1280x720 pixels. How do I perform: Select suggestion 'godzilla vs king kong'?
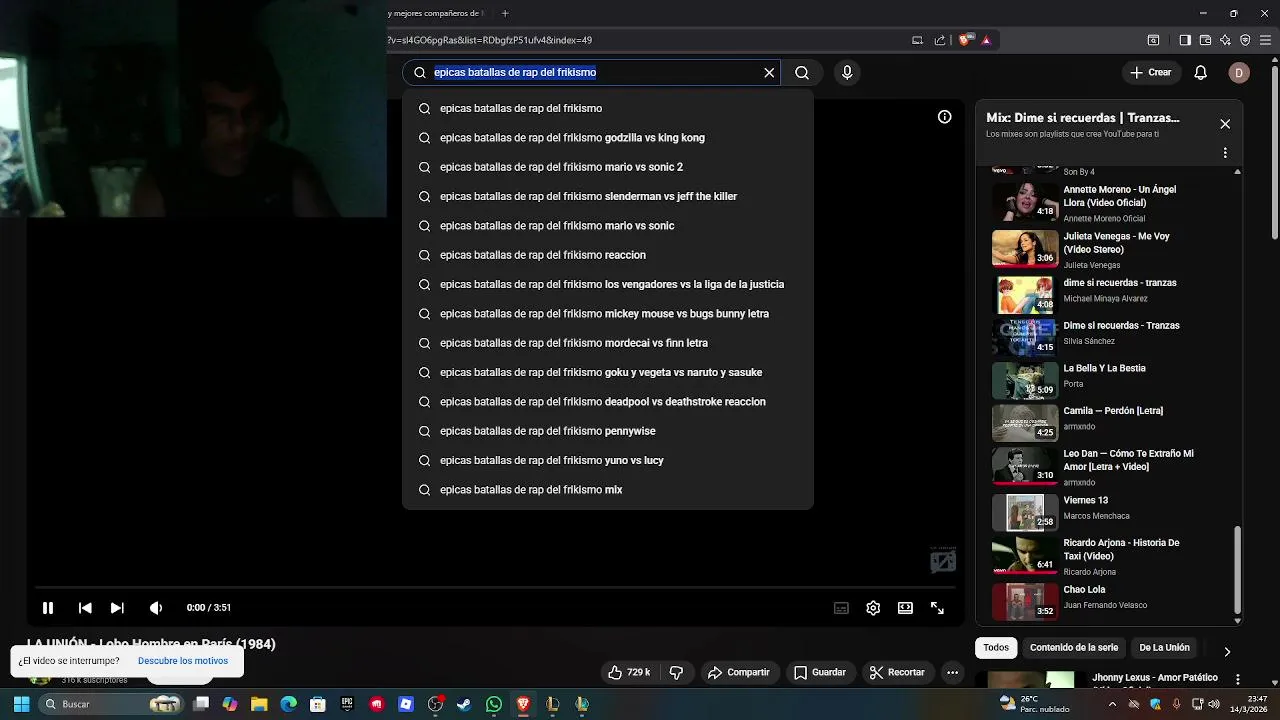608,137
